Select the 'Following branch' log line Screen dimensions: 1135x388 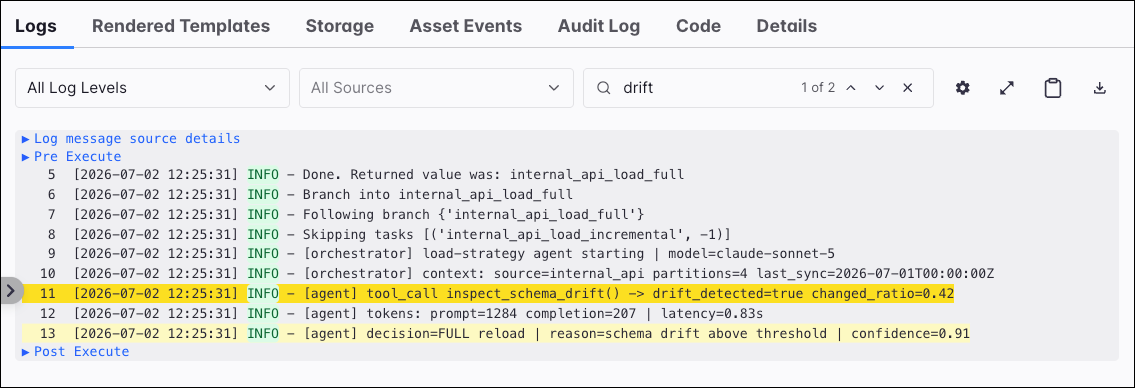[x=473, y=214]
